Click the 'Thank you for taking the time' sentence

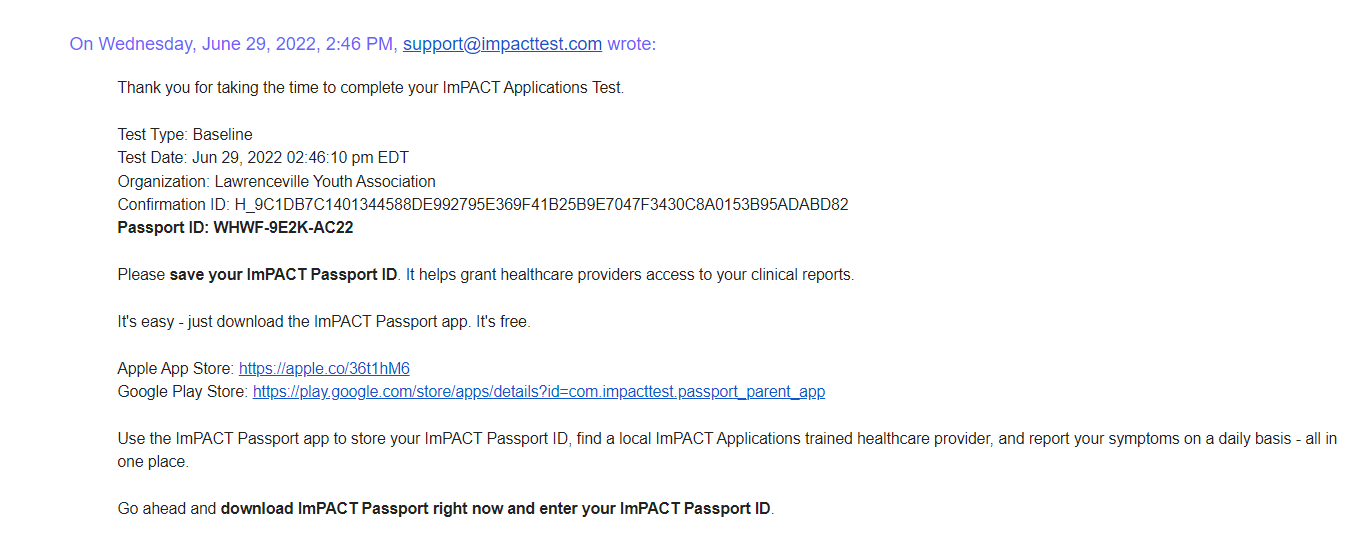(x=371, y=88)
